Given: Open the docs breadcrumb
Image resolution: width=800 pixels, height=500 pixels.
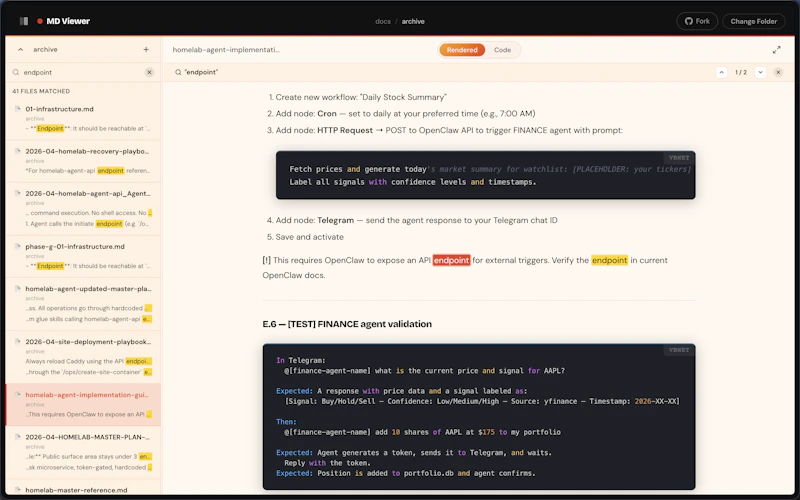Looking at the screenshot, I should pos(383,21).
